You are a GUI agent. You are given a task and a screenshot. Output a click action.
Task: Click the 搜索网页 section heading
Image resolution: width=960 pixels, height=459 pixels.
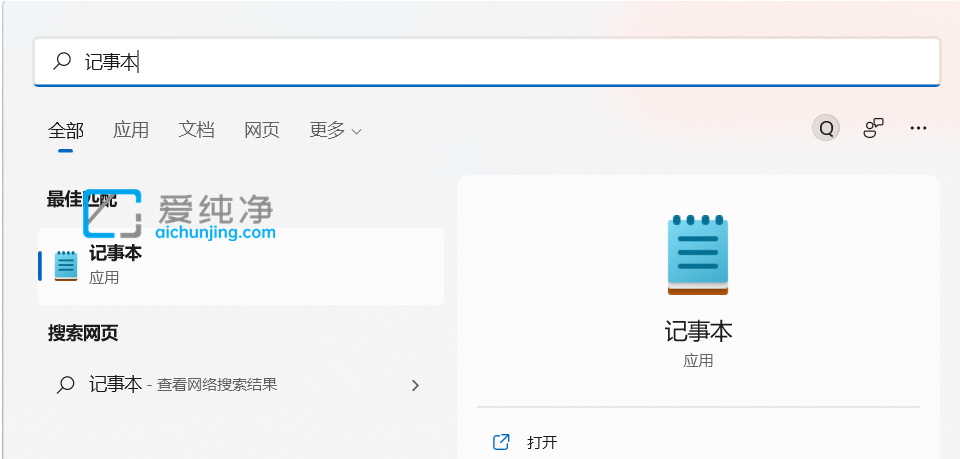pyautogui.click(x=83, y=333)
